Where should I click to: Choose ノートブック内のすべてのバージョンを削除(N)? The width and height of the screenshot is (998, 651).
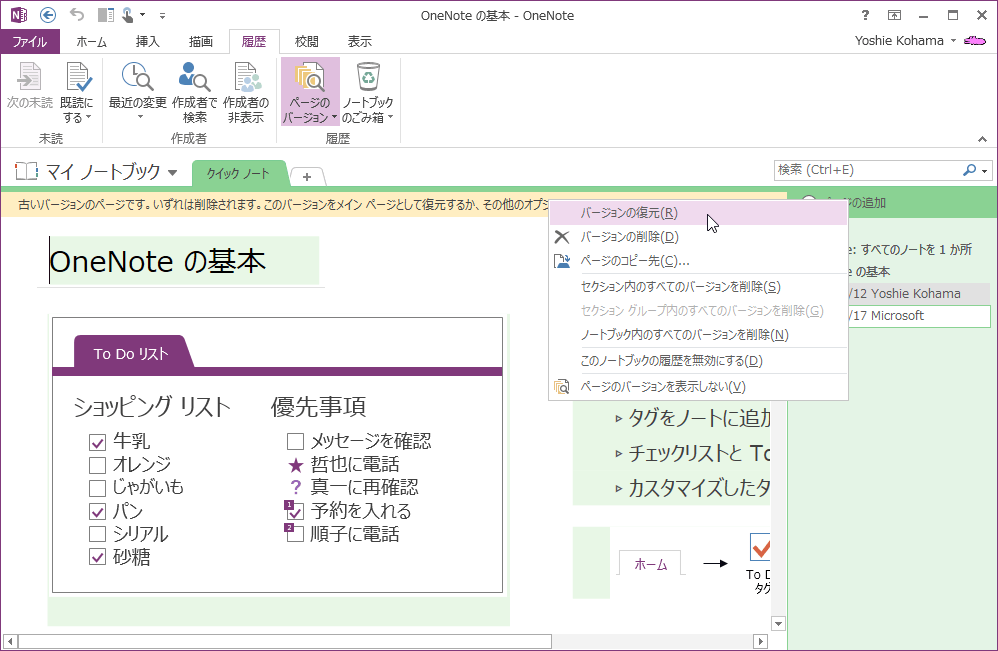tap(698, 335)
